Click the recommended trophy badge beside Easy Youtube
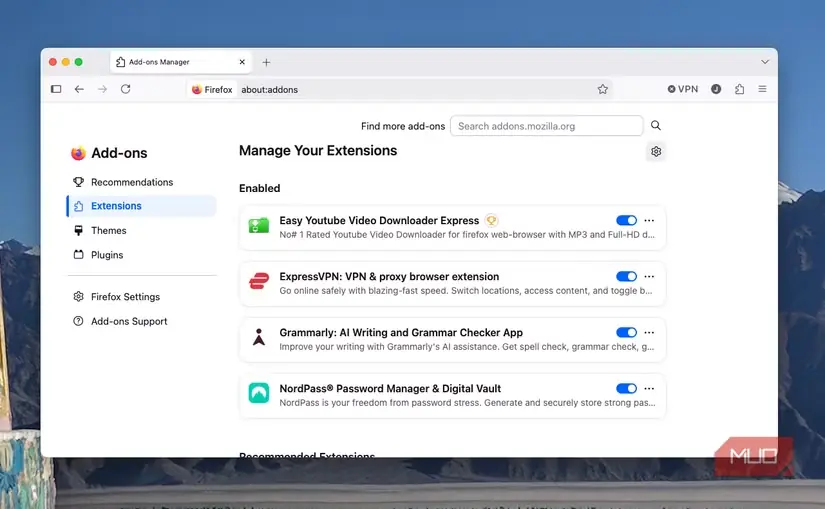Screen dimensions: 825x509 point(491,221)
